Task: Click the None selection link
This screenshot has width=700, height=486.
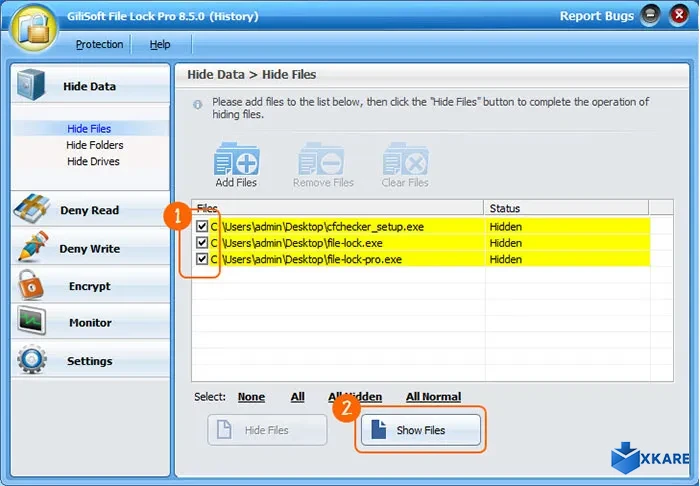Action: pyautogui.click(x=251, y=397)
